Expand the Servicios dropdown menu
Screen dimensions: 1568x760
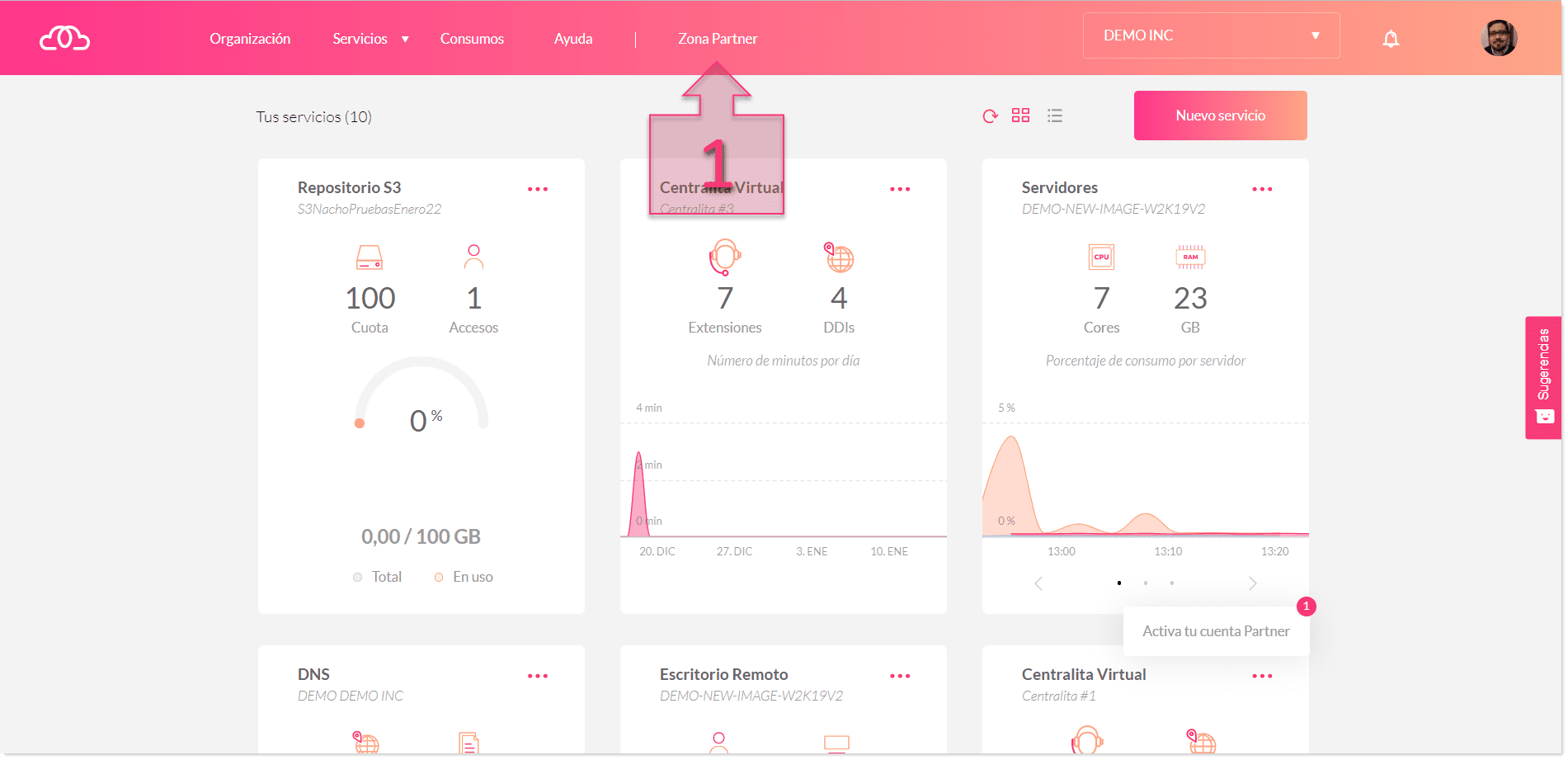point(370,39)
